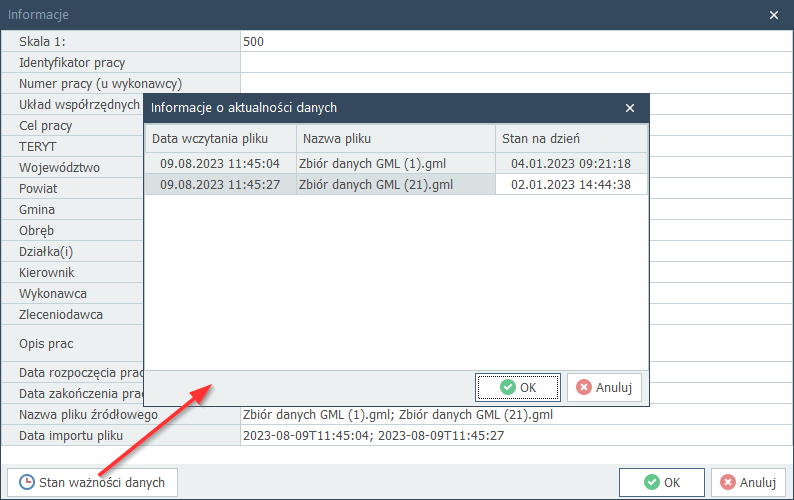Click the 04.01.2023 09:21:18 status date cell

click(570, 163)
